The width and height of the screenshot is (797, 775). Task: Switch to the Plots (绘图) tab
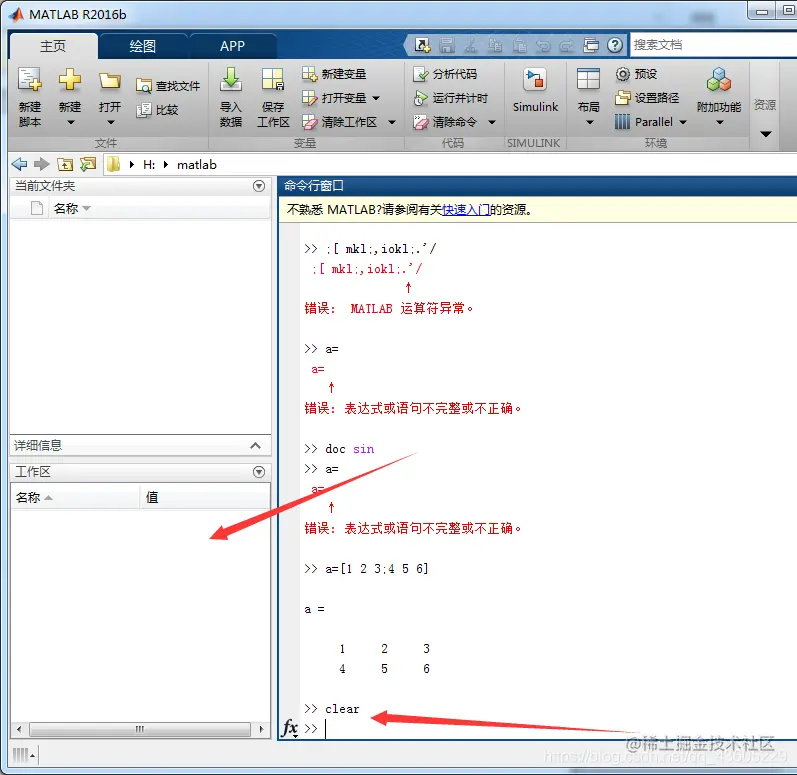(142, 46)
